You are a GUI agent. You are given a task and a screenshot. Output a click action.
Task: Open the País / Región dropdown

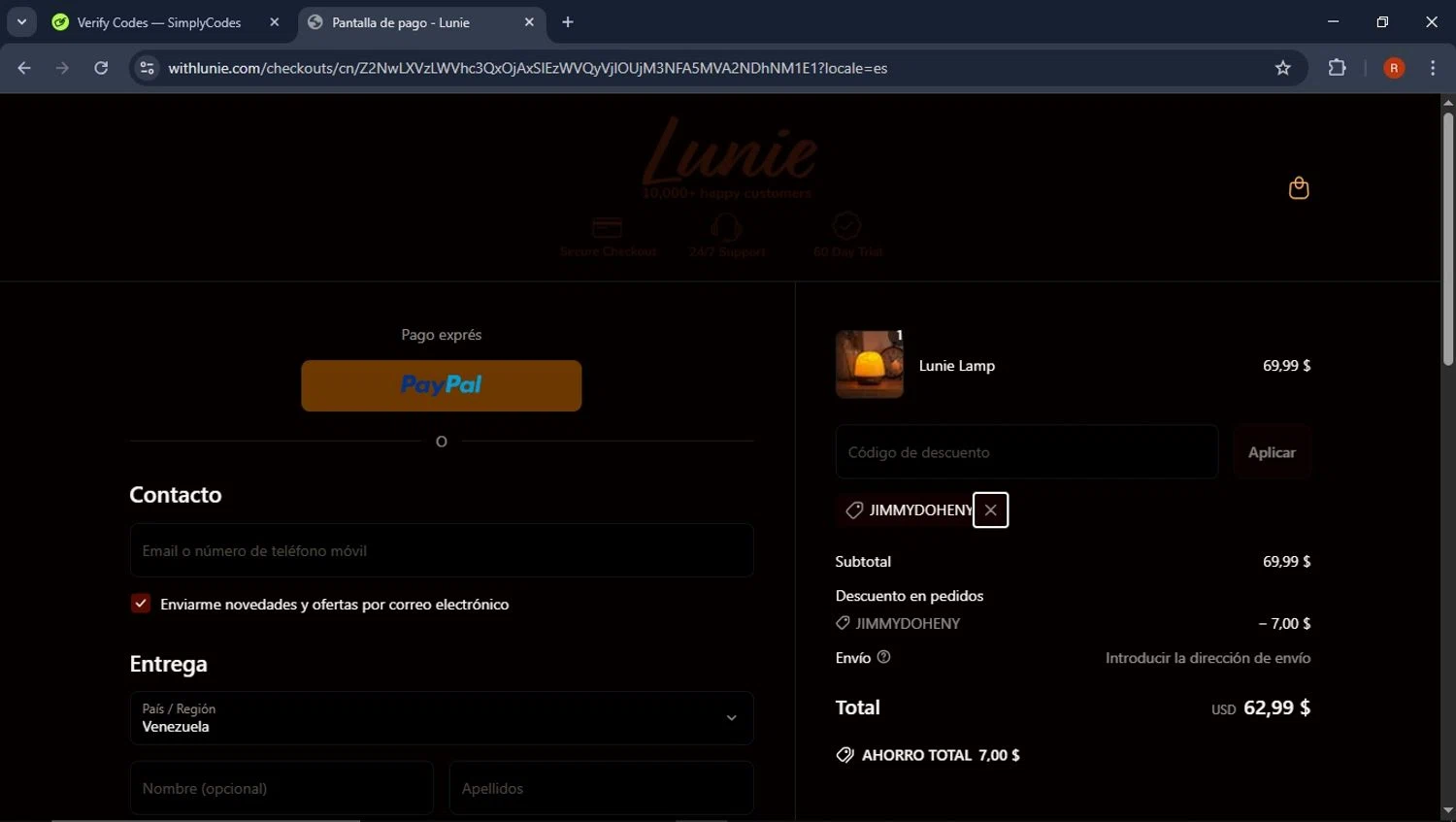point(442,718)
